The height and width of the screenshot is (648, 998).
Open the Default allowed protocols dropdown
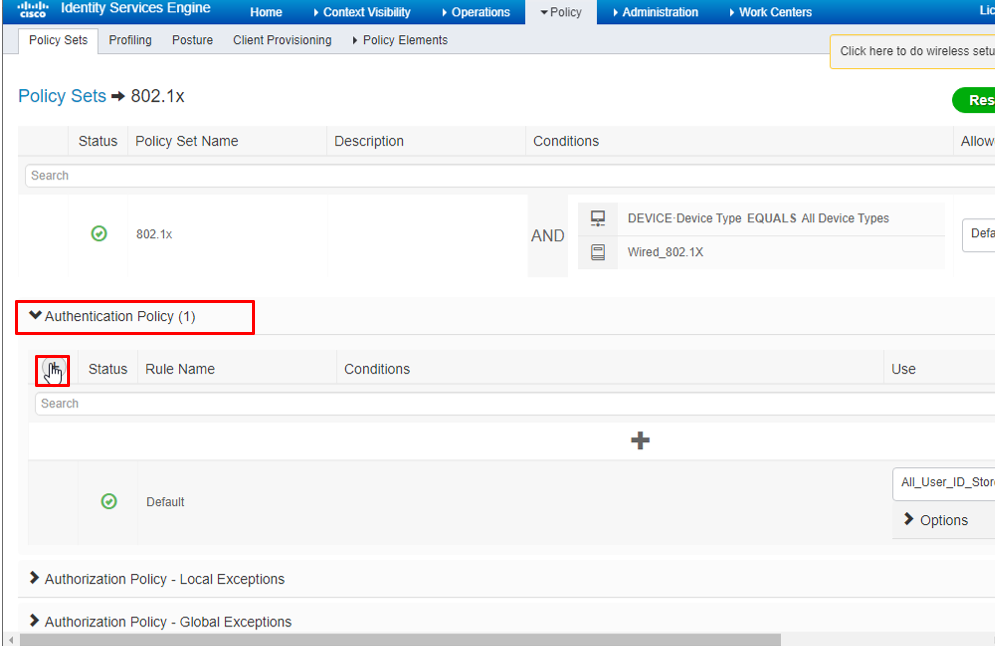tap(980, 235)
